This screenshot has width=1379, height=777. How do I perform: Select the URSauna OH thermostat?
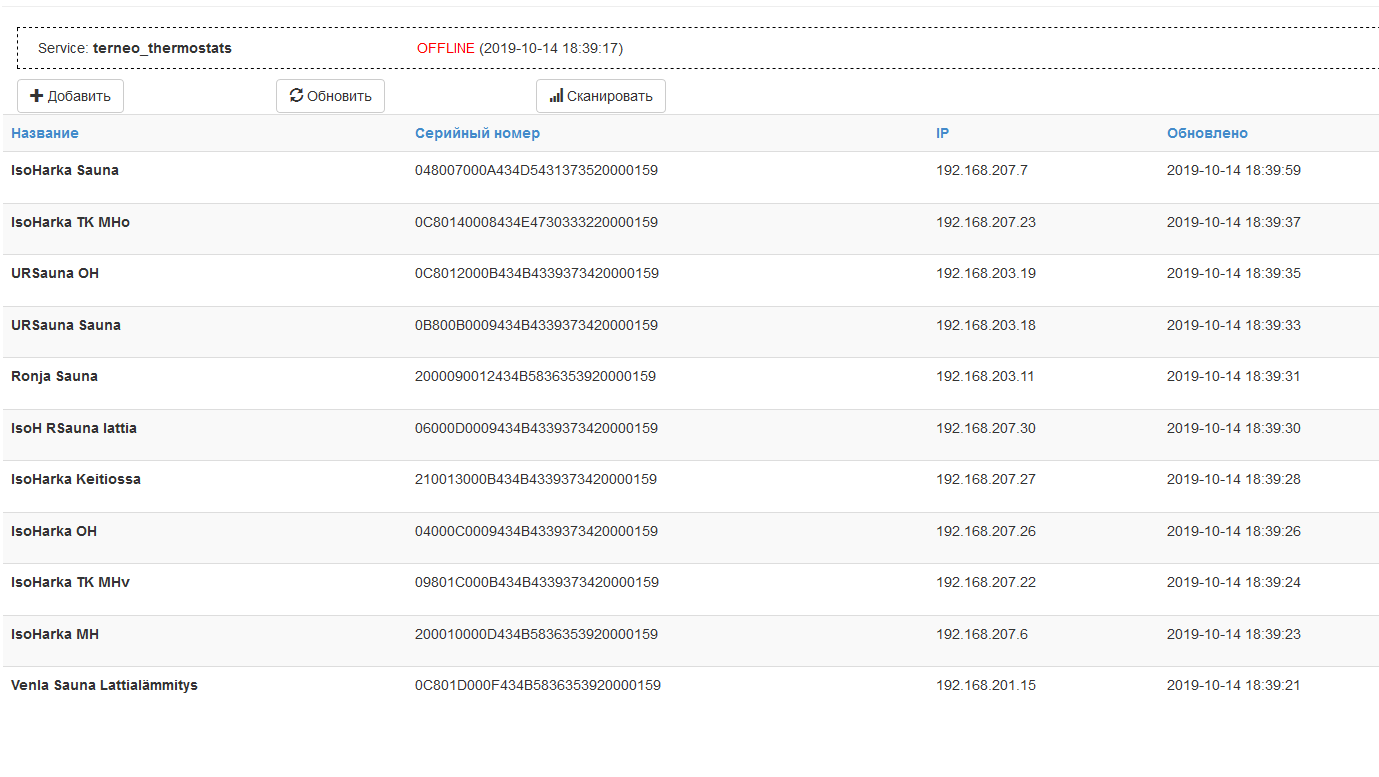click(x=55, y=273)
